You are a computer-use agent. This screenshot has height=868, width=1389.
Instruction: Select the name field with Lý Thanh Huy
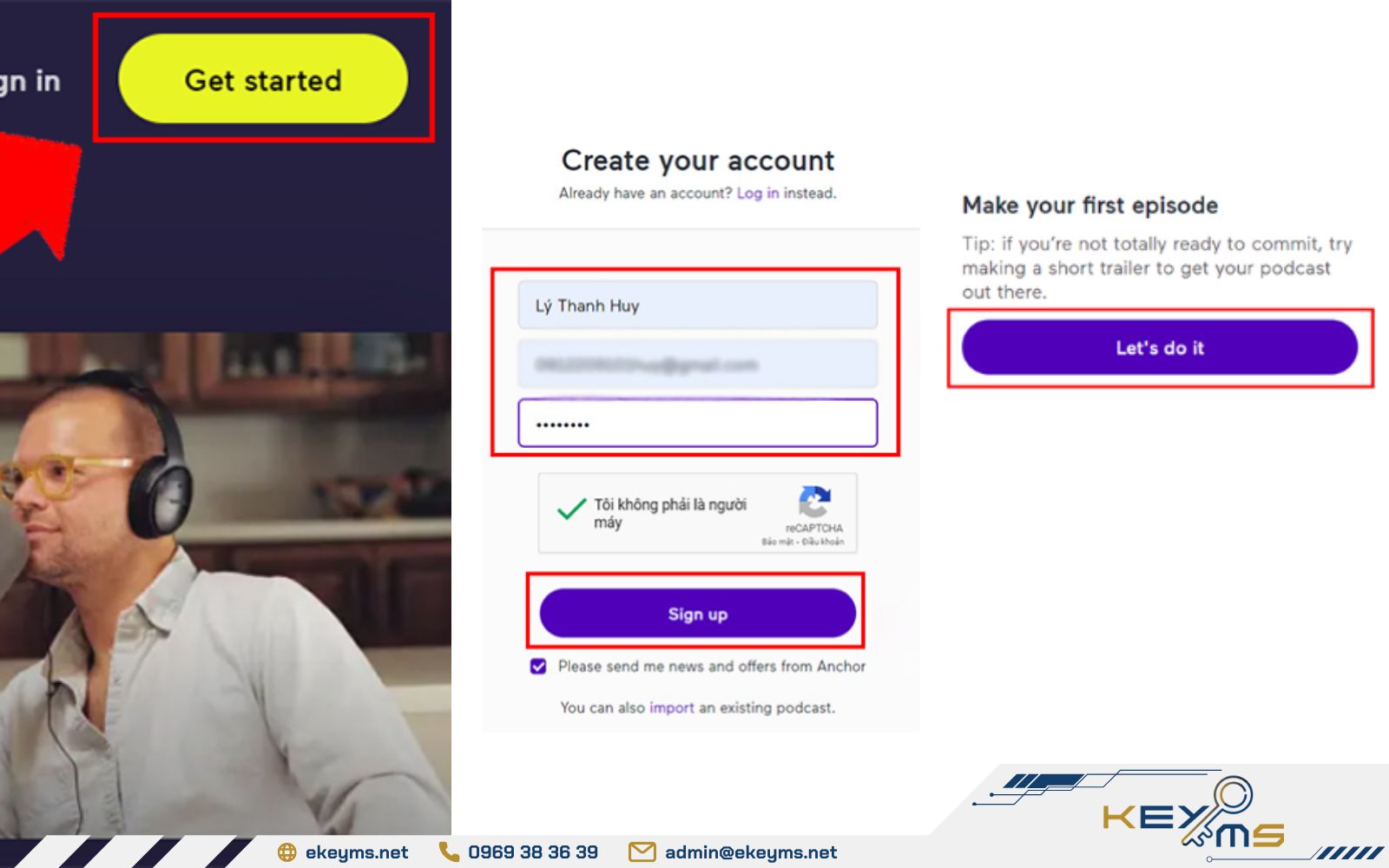coord(697,306)
